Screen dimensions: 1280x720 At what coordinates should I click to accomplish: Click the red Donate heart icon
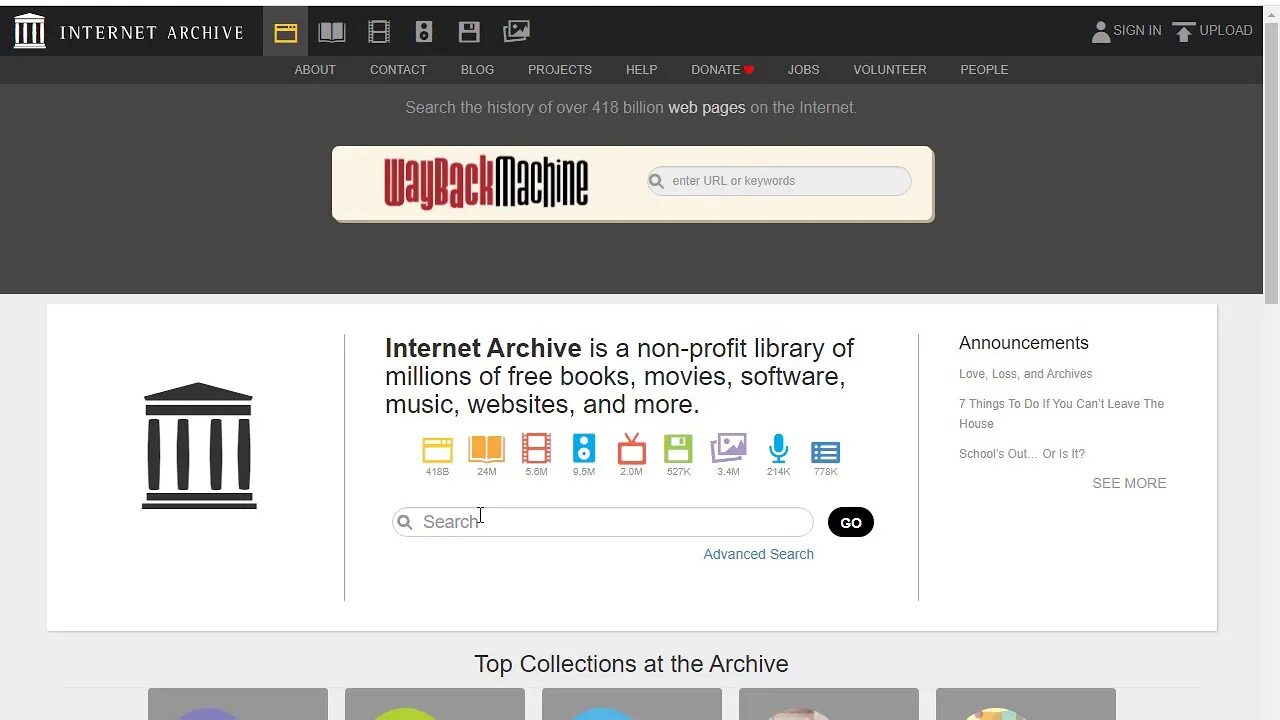(749, 70)
